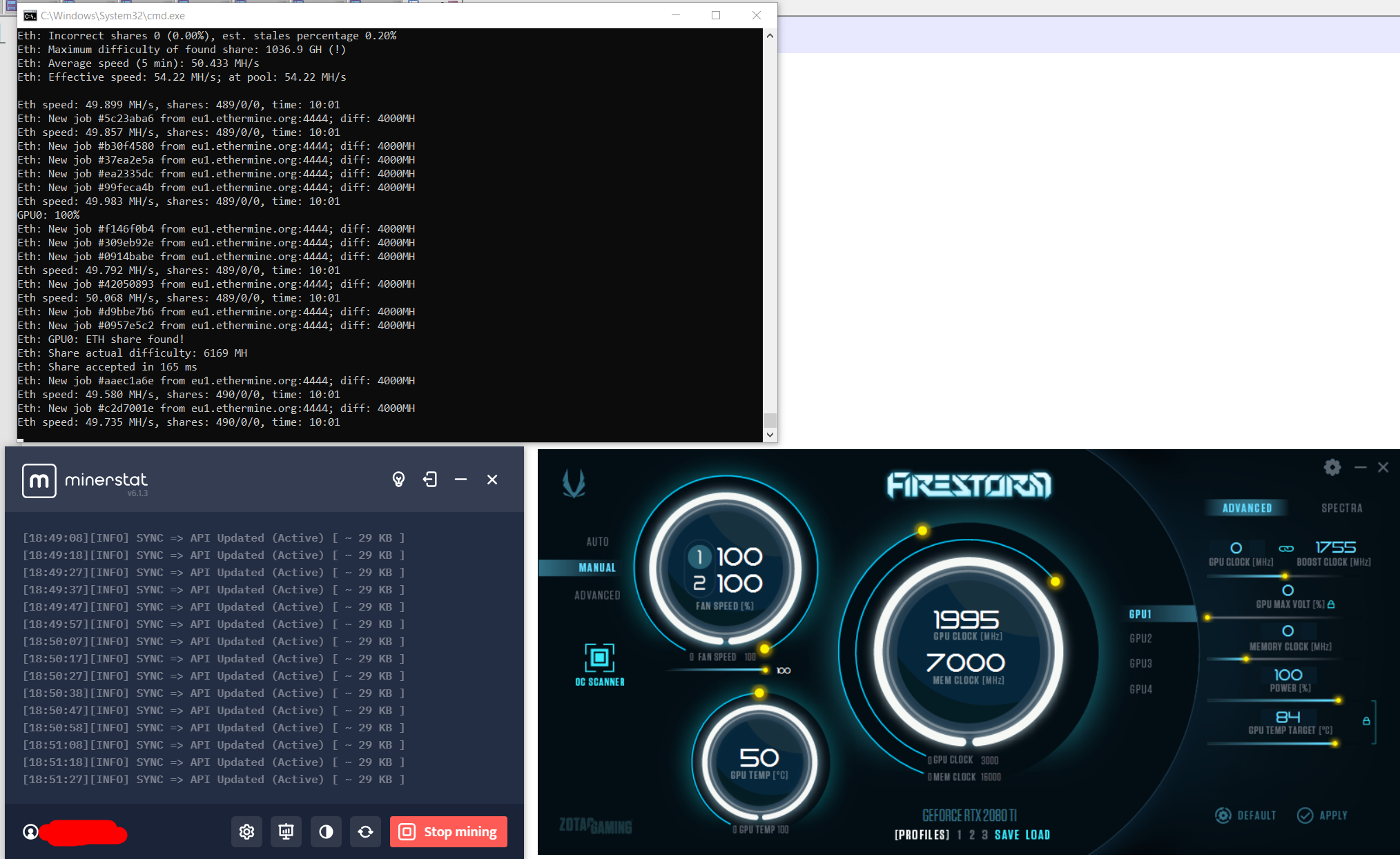Click the power 100 value field

click(x=1287, y=675)
